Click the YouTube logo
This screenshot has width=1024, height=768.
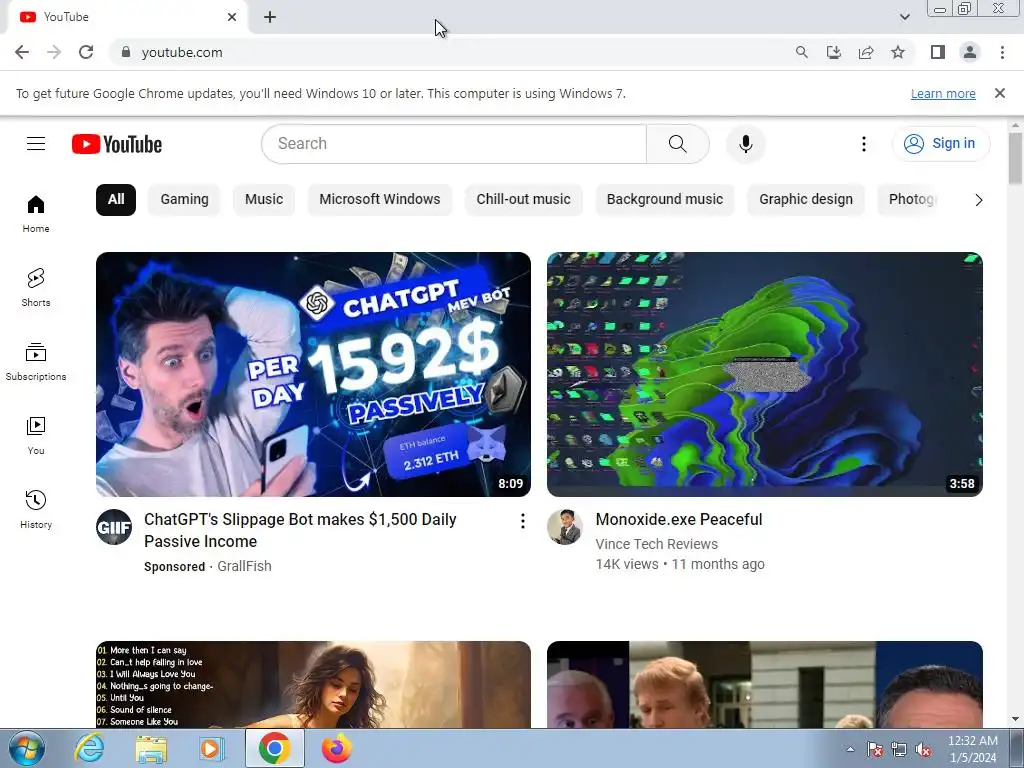tap(117, 144)
